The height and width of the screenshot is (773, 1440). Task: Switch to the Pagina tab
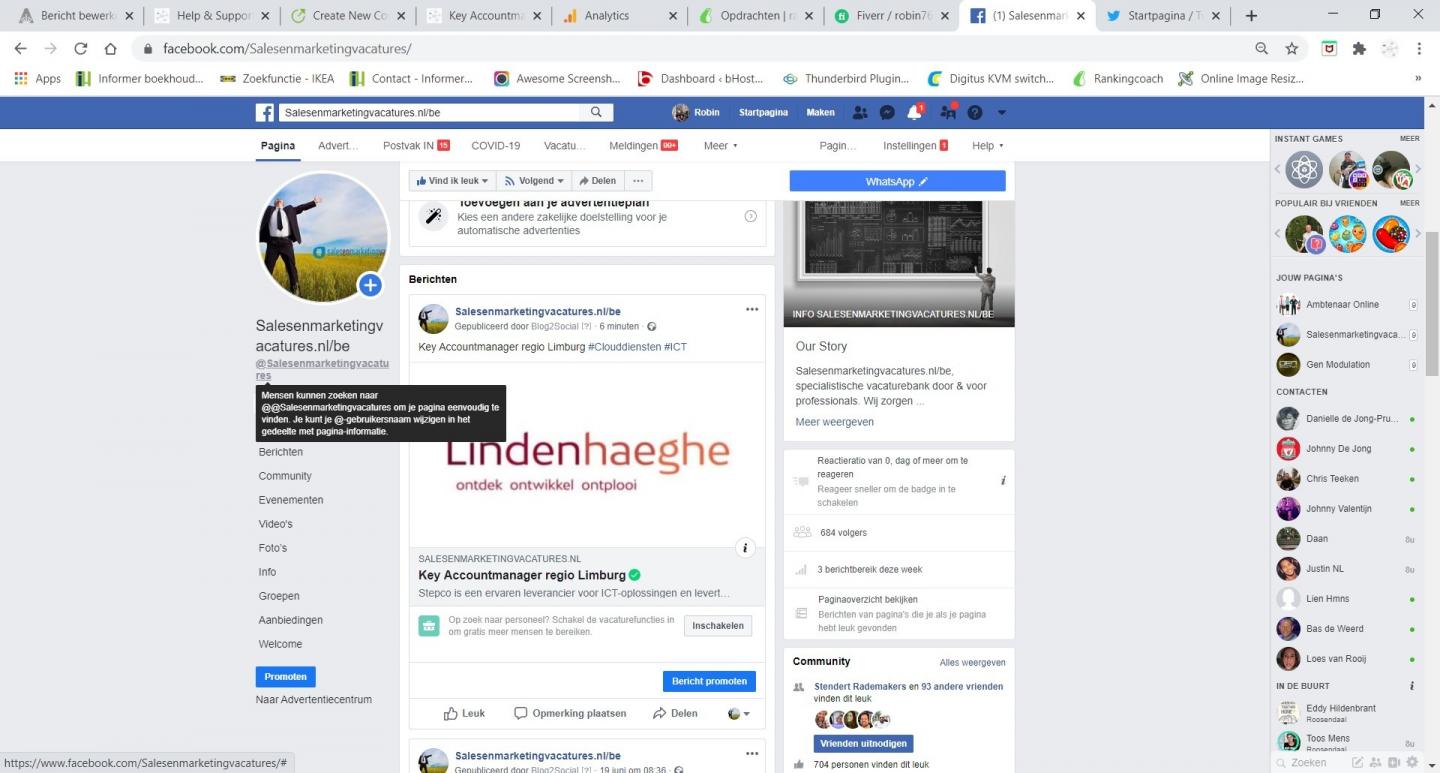click(x=278, y=146)
